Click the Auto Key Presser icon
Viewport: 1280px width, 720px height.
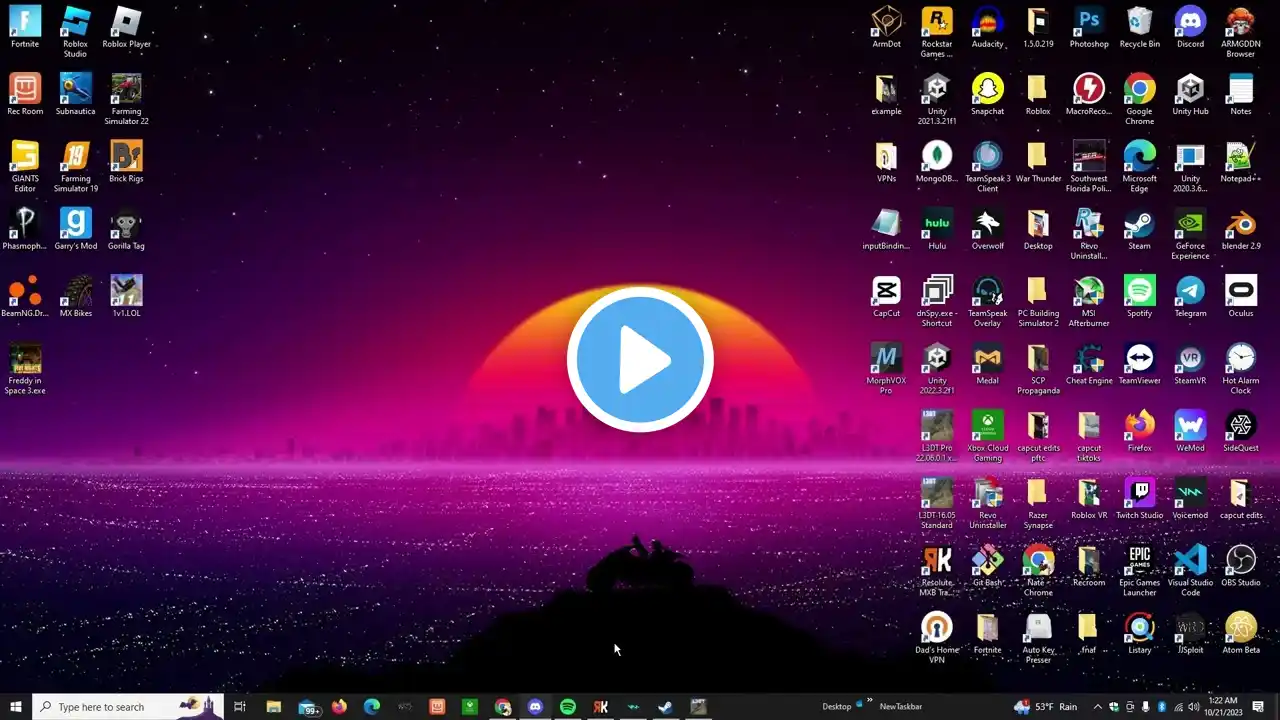[x=1038, y=636]
